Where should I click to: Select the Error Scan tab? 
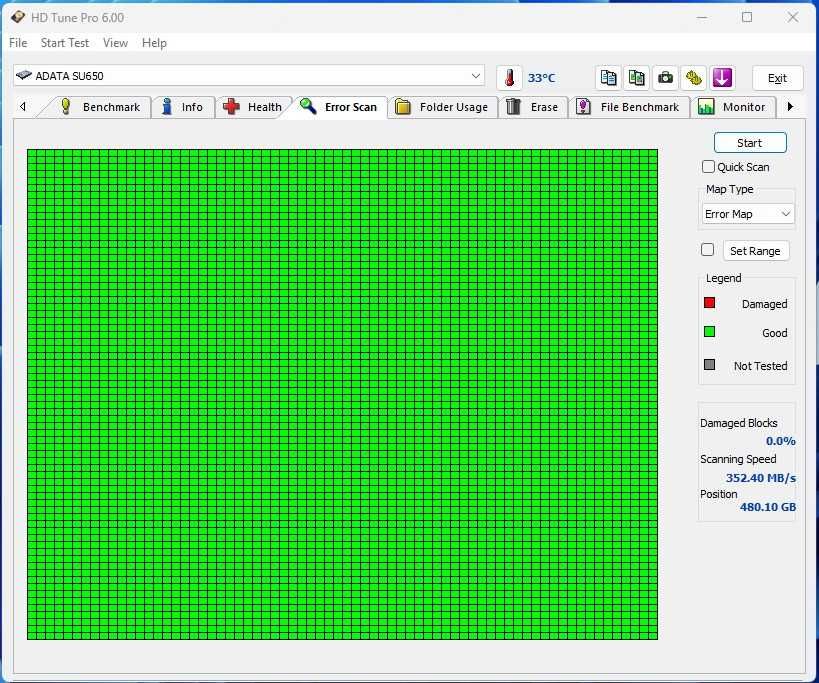340,107
